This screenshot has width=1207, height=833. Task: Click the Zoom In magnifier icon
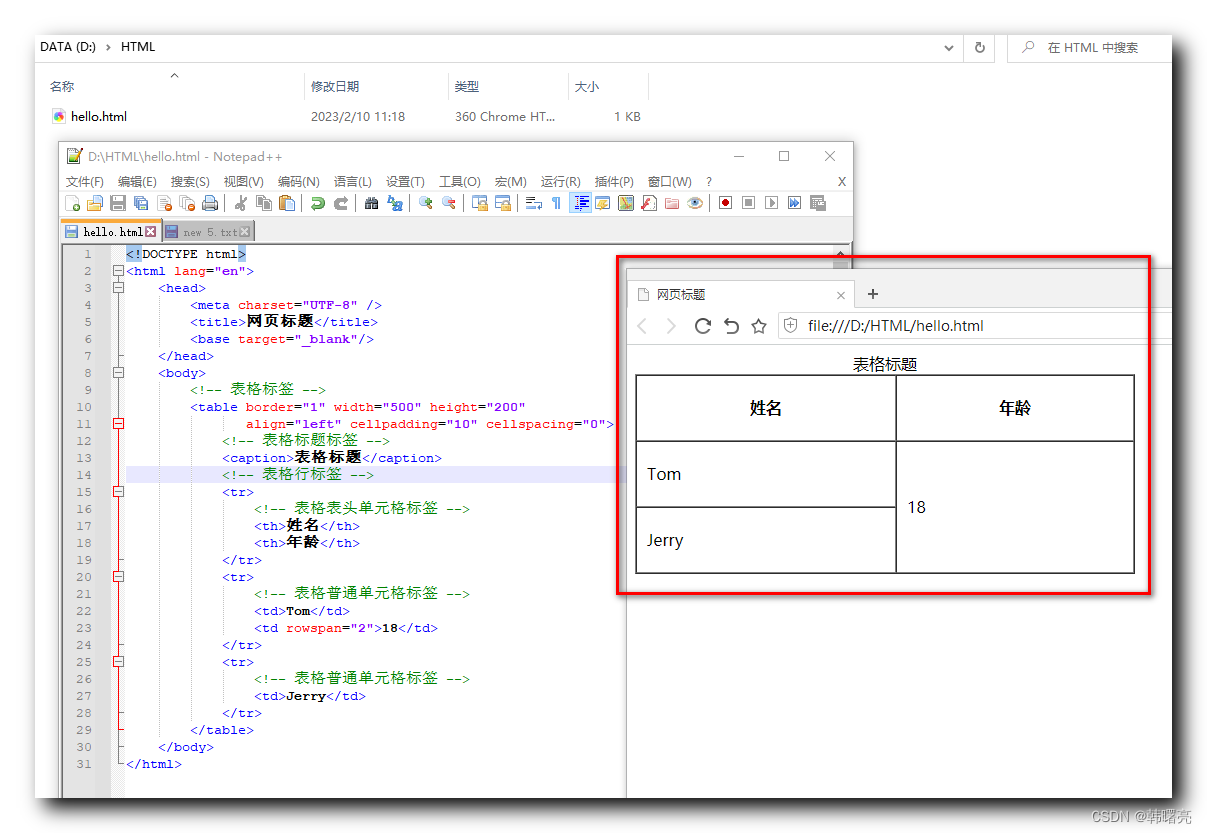coord(426,203)
